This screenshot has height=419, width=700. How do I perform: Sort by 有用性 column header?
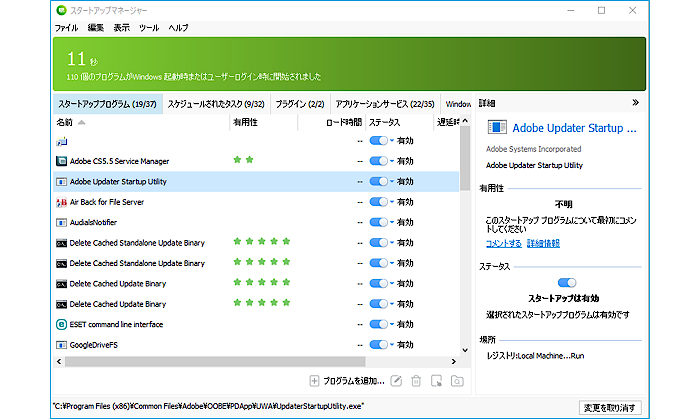click(264, 122)
